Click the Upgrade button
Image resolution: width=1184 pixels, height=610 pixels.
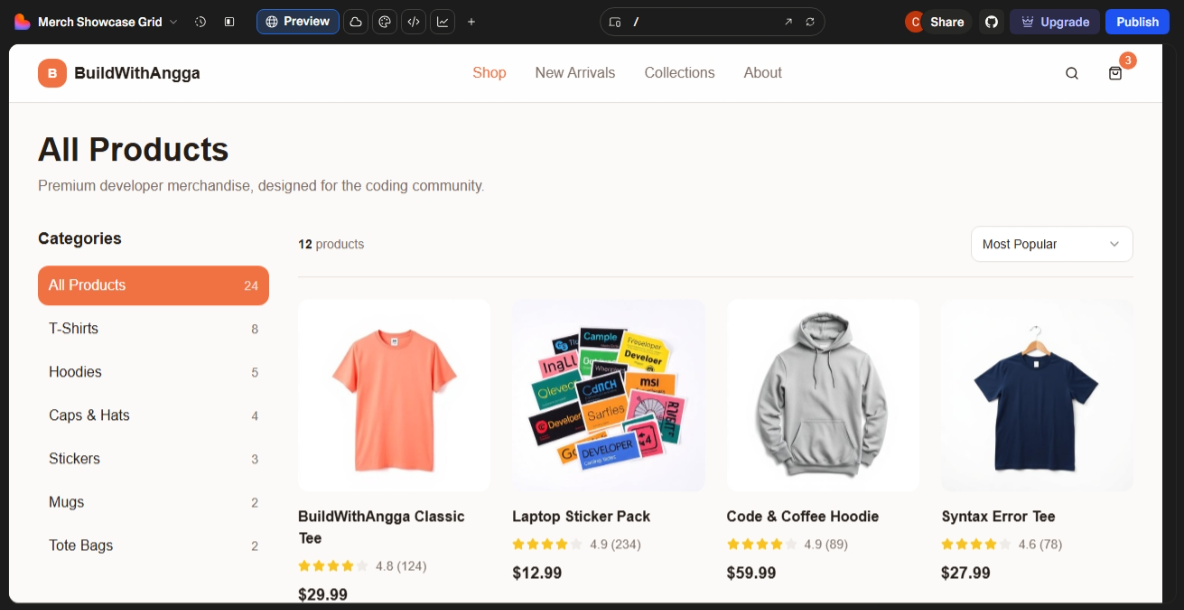pyautogui.click(x=1054, y=22)
